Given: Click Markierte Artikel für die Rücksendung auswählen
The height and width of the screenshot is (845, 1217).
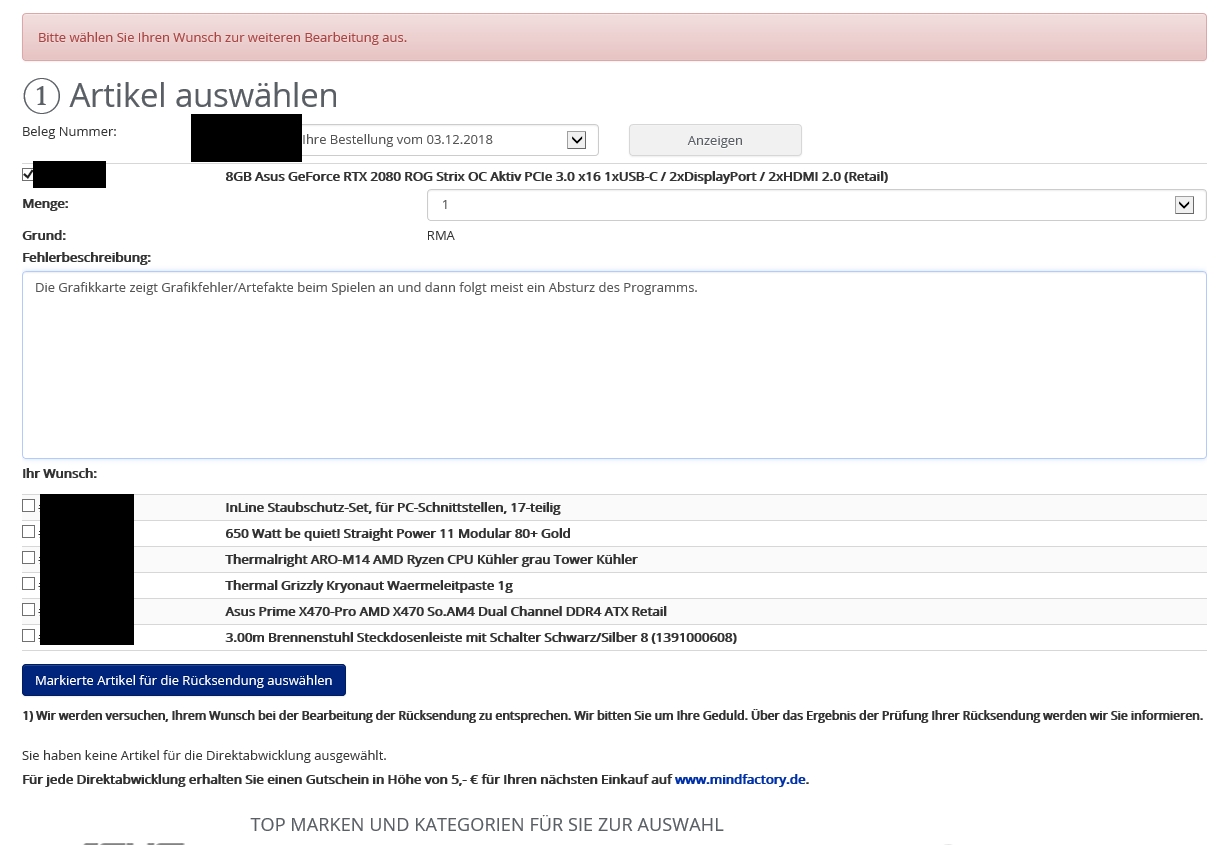Looking at the screenshot, I should [184, 680].
